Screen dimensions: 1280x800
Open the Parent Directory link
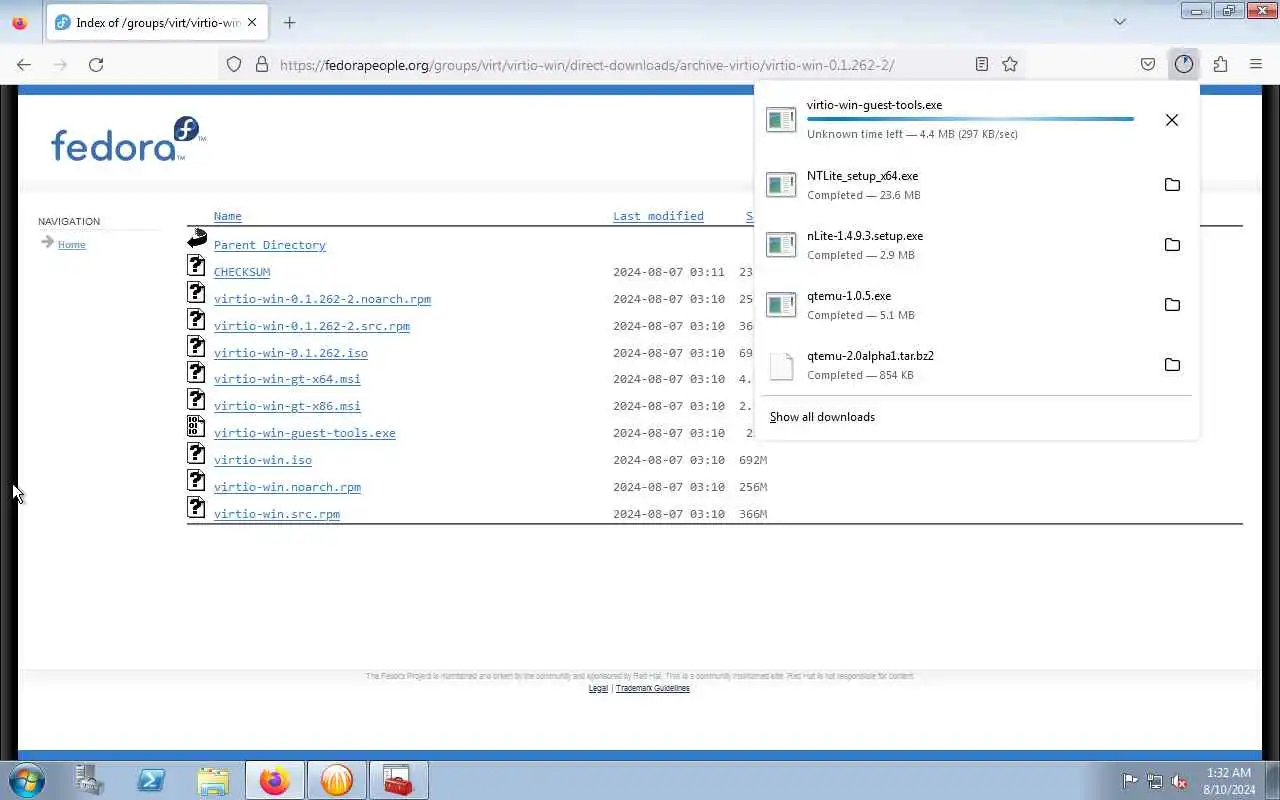tap(269, 245)
